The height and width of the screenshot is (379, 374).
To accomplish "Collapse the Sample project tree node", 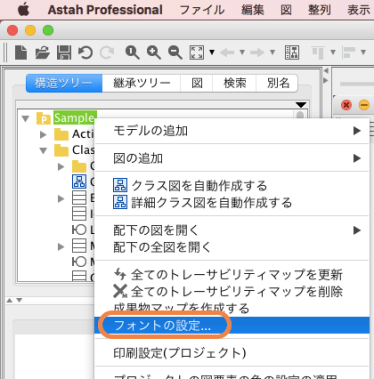I will coord(26,118).
